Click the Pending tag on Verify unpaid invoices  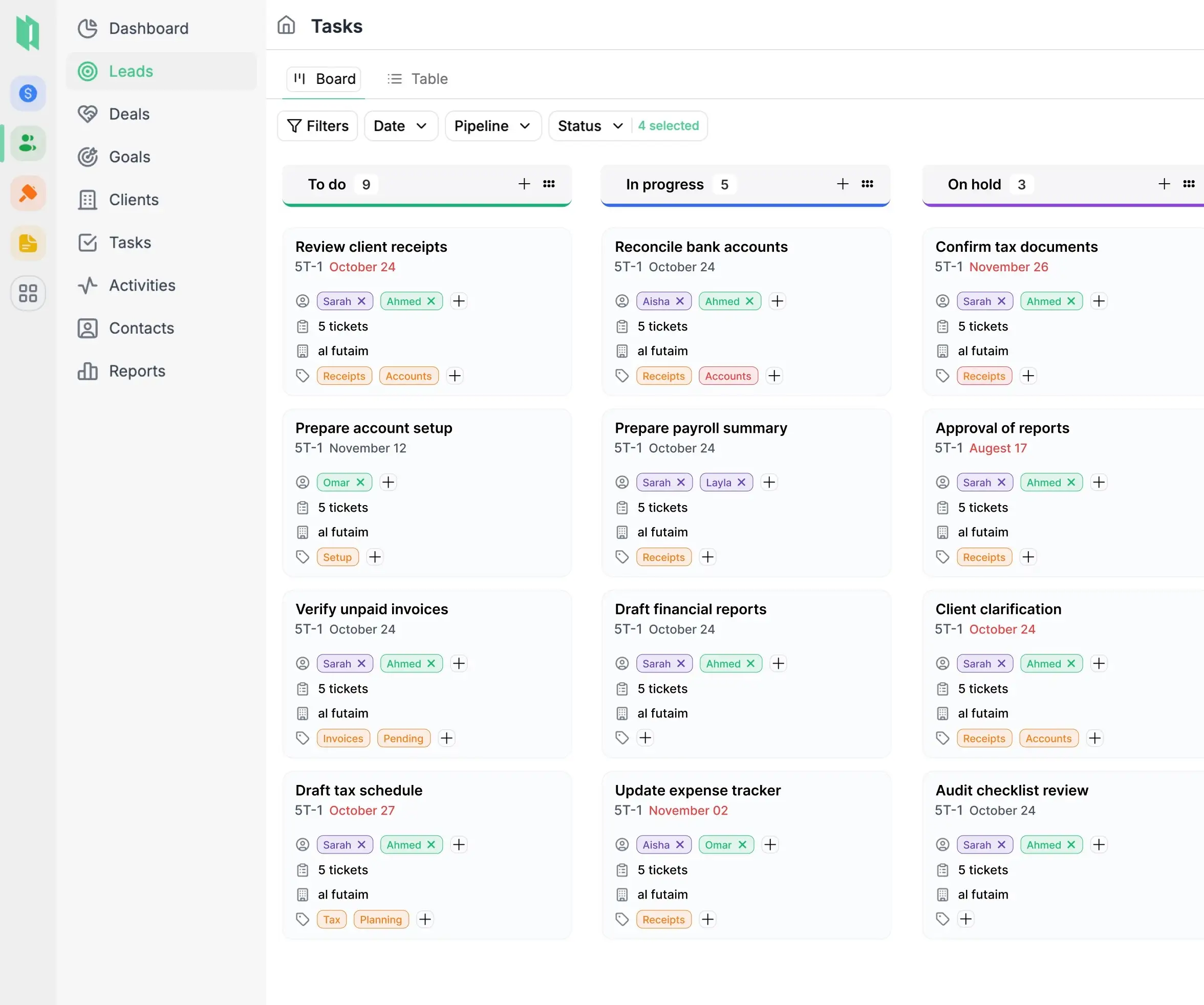403,738
